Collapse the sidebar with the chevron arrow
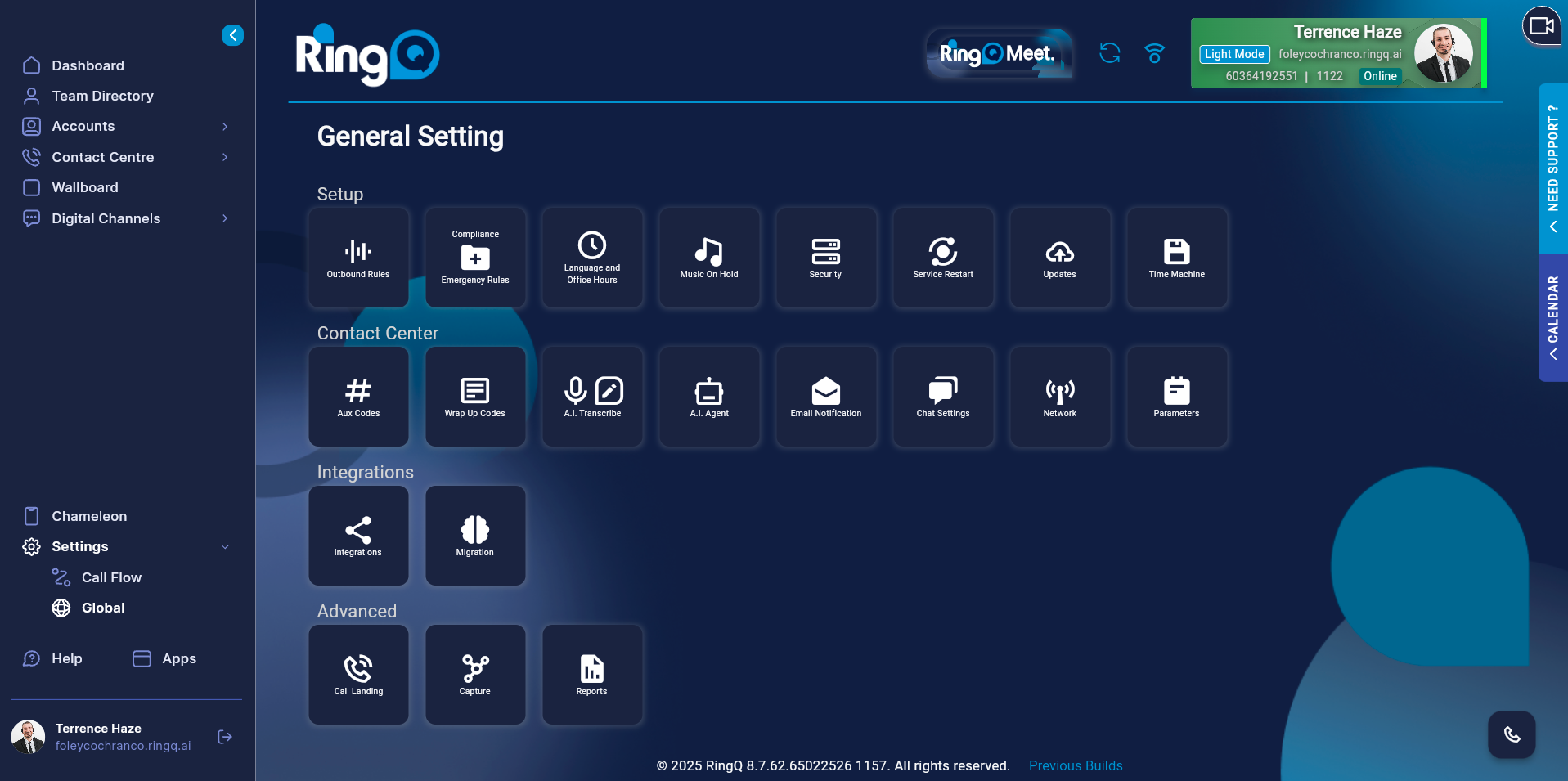The image size is (1568, 781). pyautogui.click(x=232, y=35)
